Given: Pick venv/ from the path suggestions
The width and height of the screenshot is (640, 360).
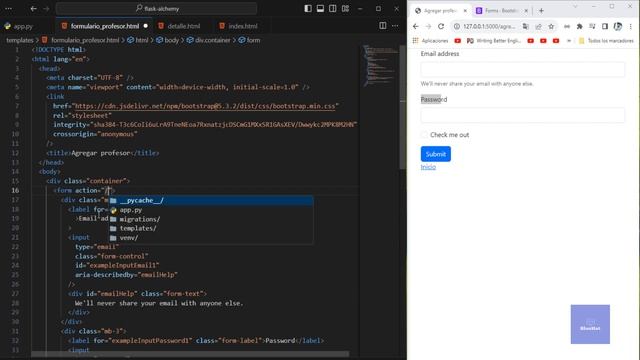Looking at the screenshot, I should (x=211, y=238).
